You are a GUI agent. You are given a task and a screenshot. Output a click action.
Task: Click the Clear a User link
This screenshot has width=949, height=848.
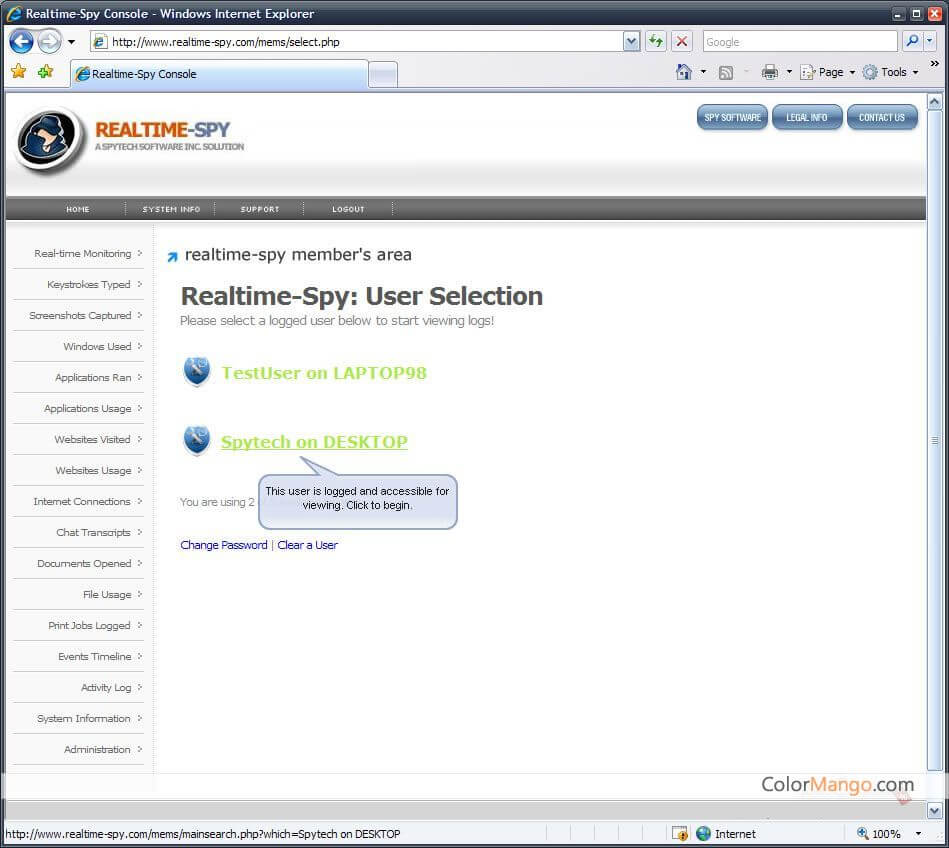point(307,545)
